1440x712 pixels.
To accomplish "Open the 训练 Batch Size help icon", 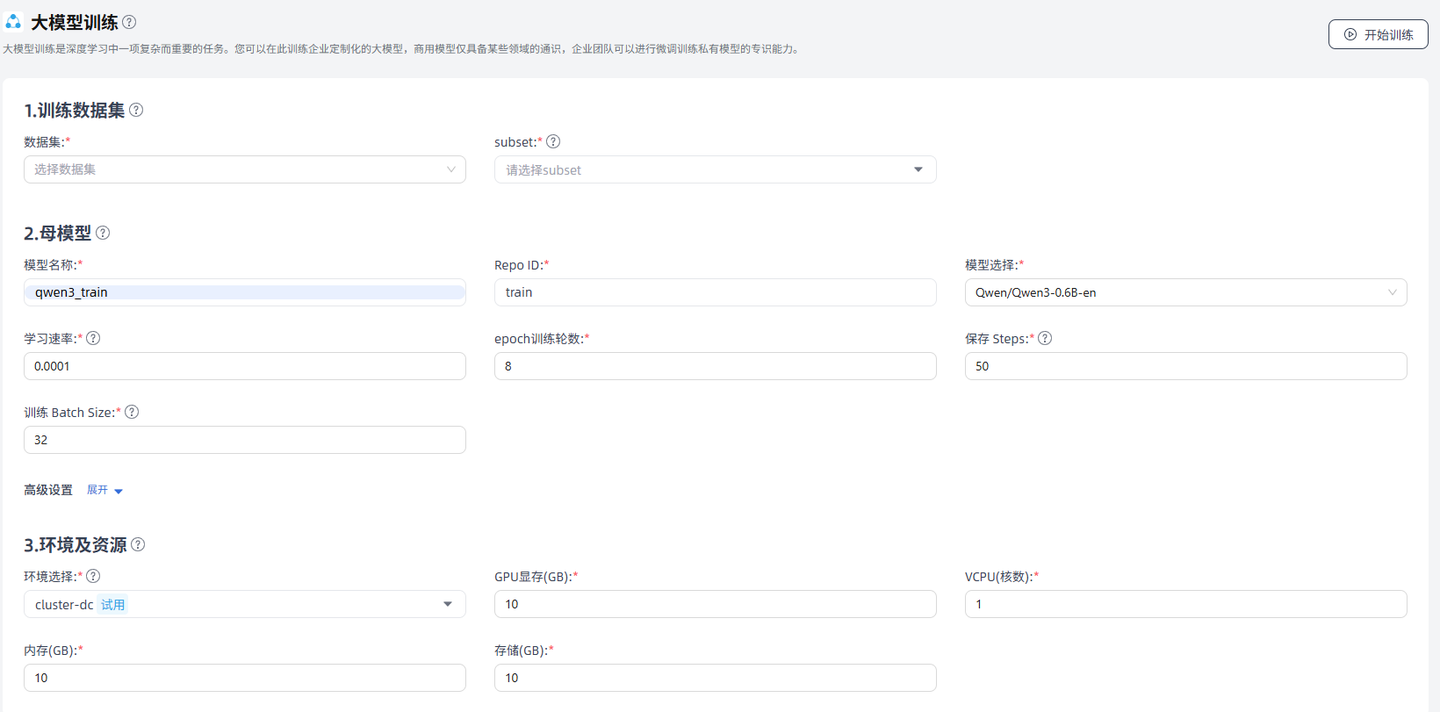I will click(131, 411).
